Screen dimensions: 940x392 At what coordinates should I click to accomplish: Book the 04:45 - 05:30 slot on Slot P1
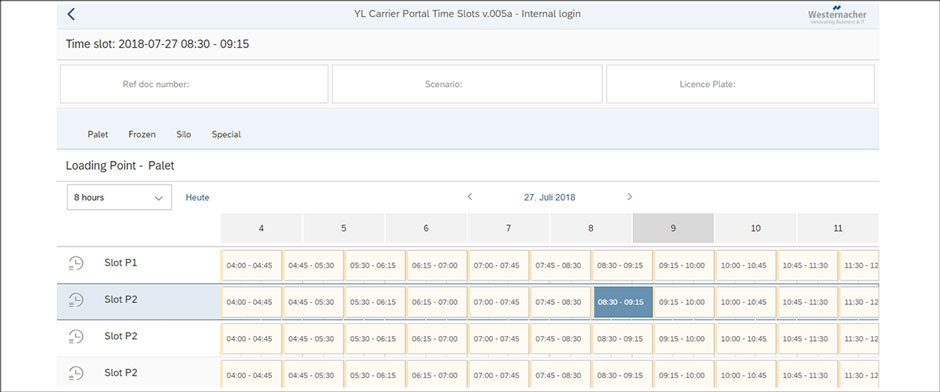[x=314, y=266]
